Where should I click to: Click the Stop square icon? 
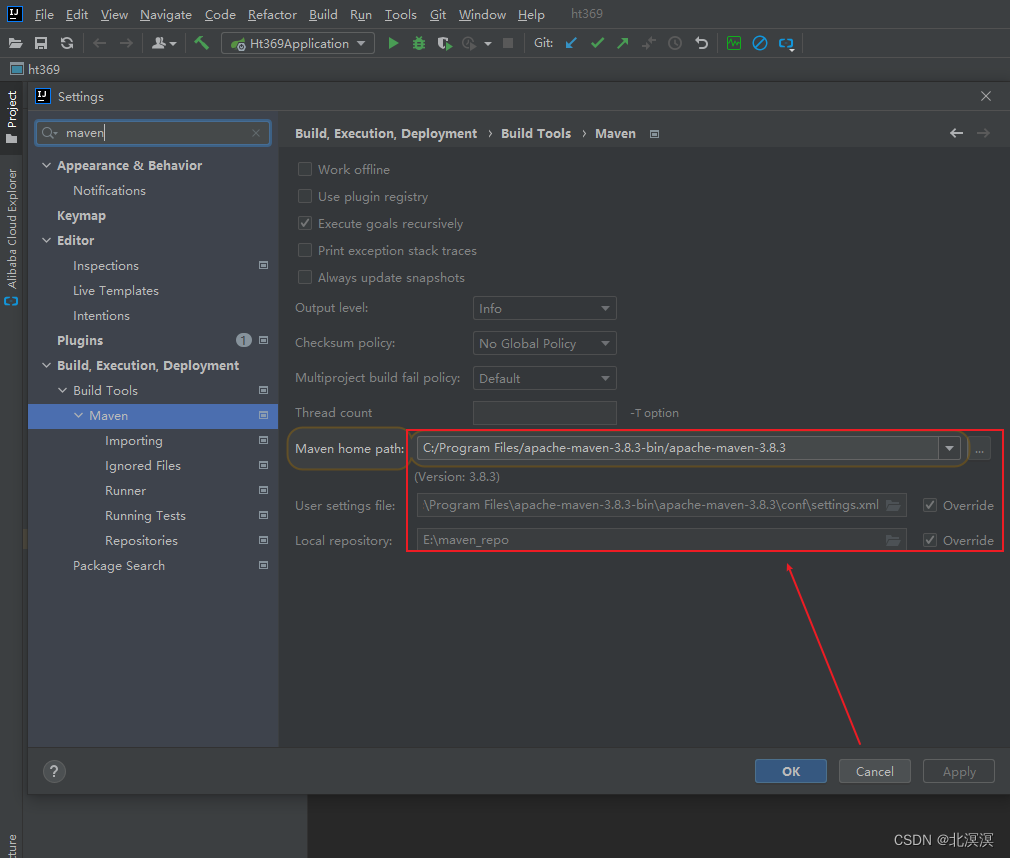(x=508, y=43)
